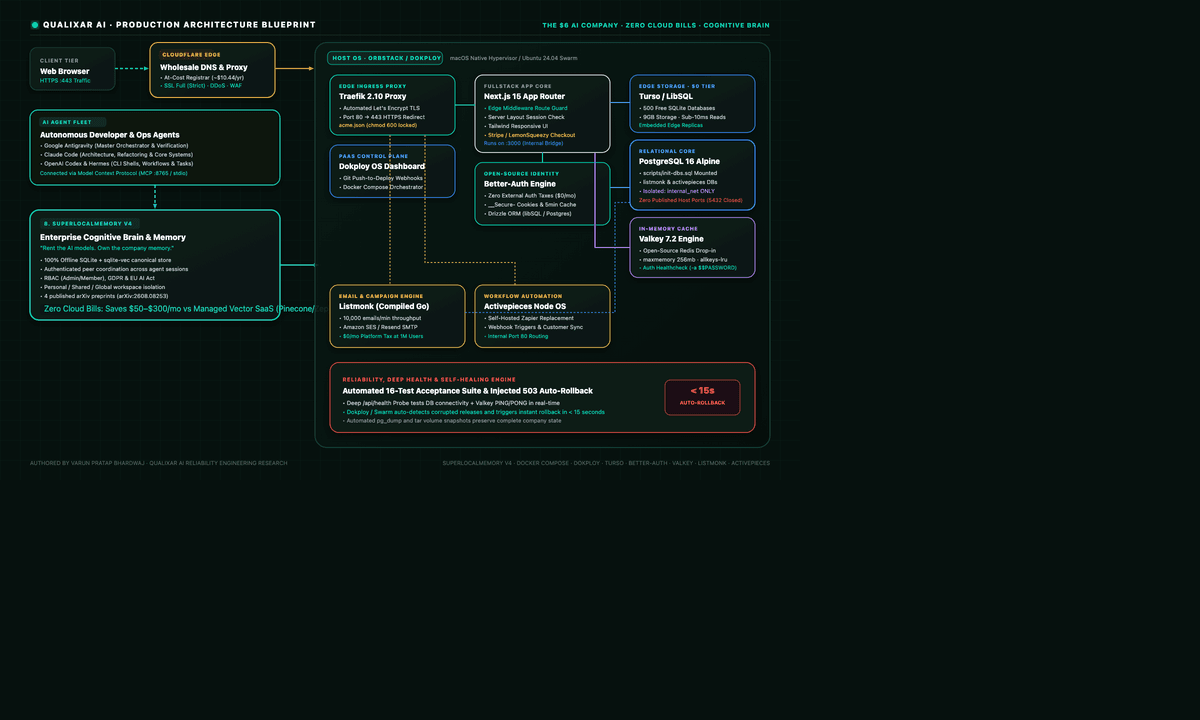Click 'maxmemory 256mb · allkeys-lru' bullet
The width and height of the screenshot is (1200, 720).
pos(684,259)
